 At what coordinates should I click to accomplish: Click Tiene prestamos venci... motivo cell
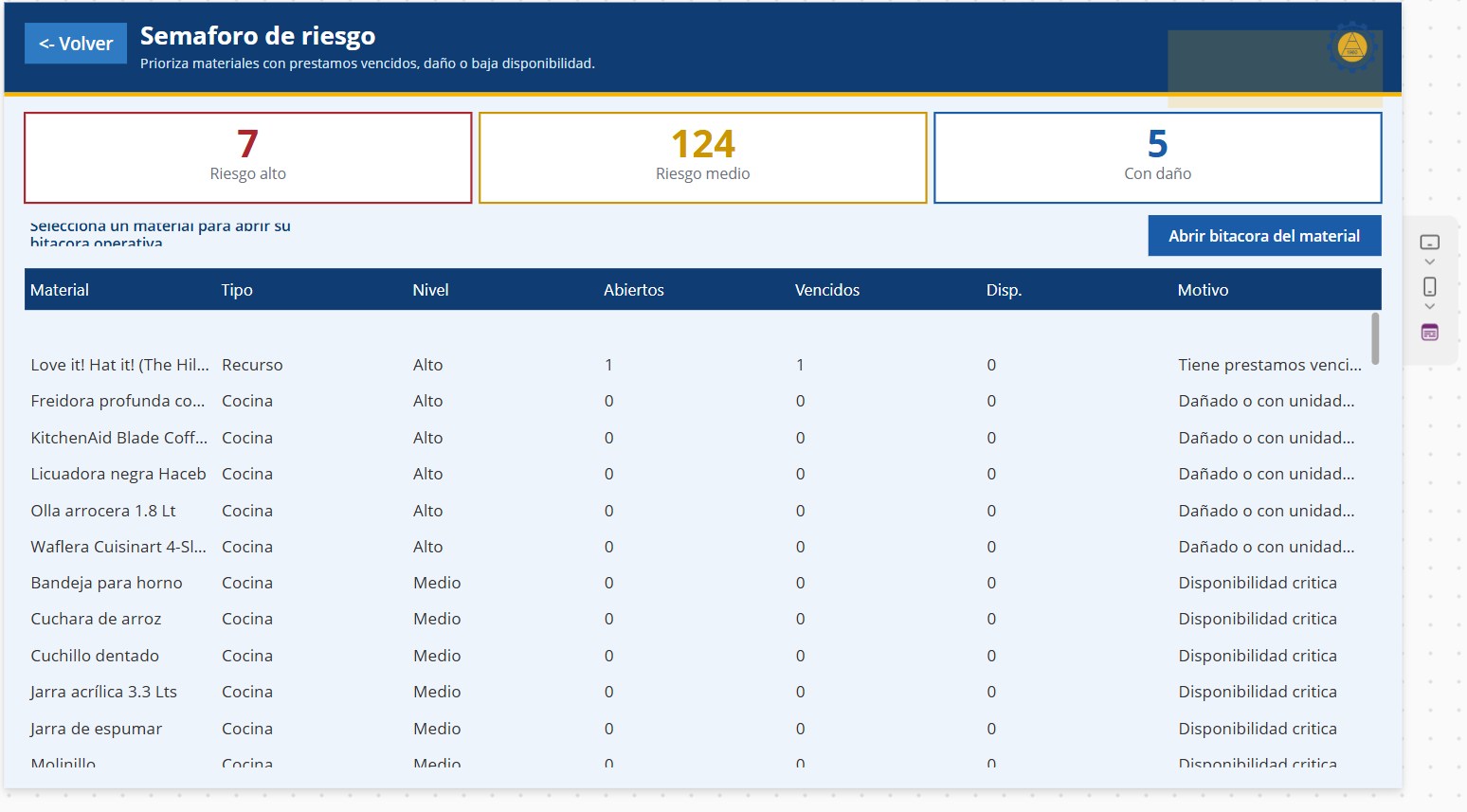click(1270, 365)
